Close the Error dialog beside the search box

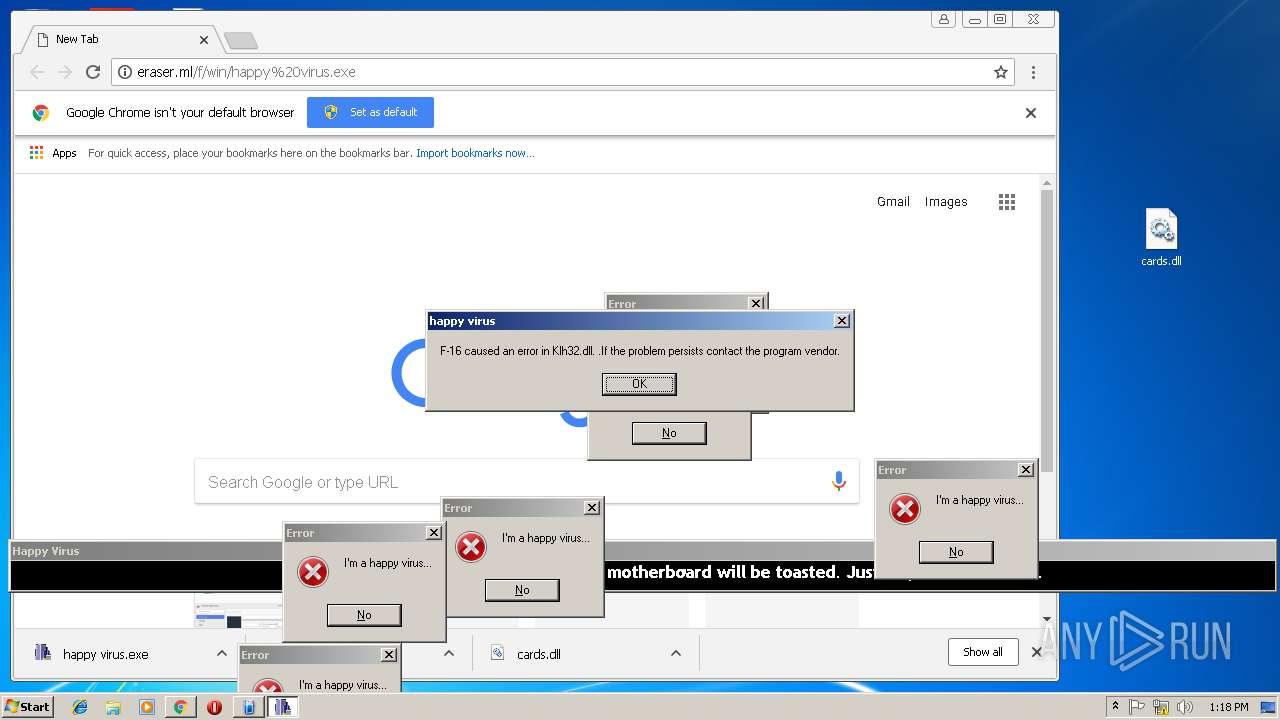[592, 508]
